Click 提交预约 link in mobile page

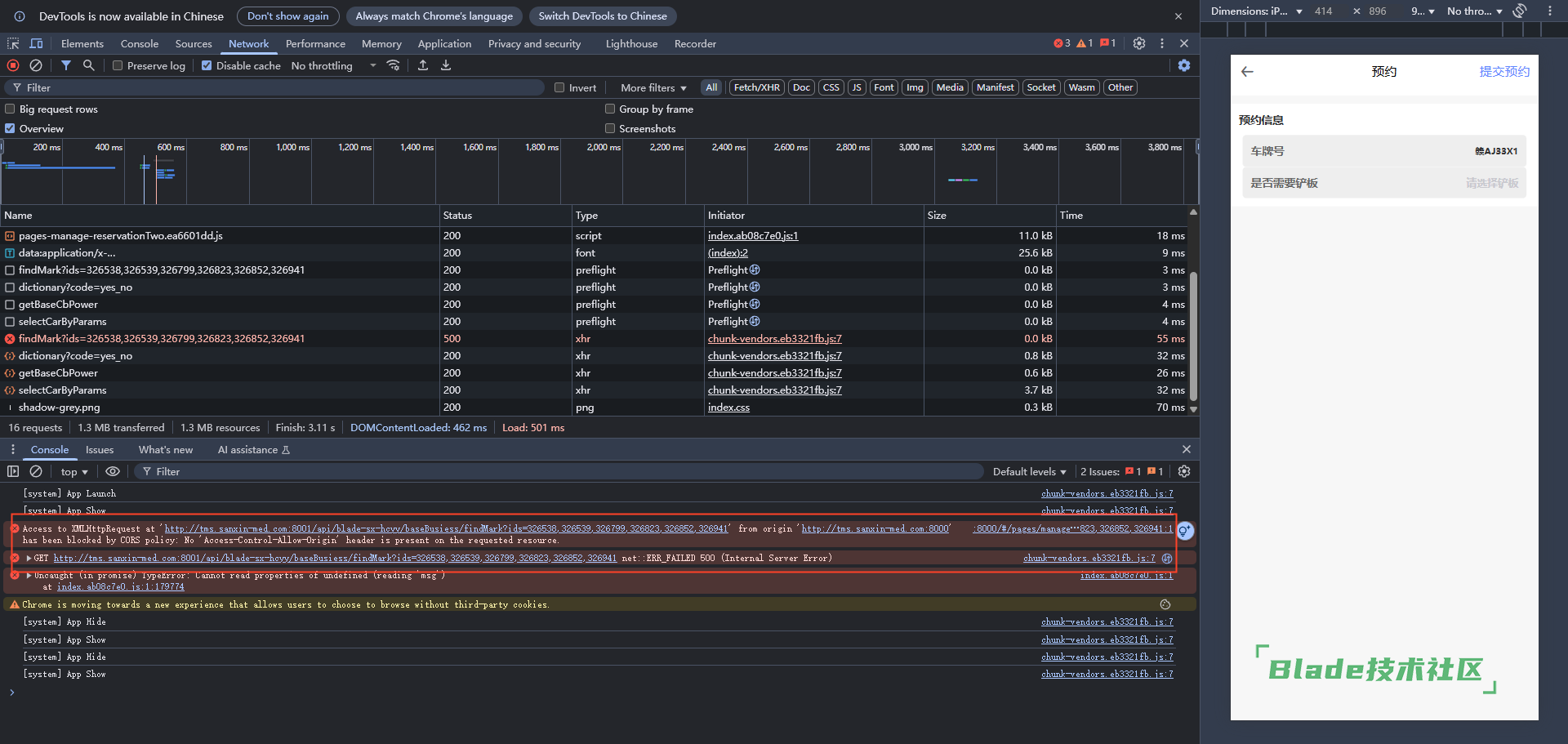(1504, 72)
